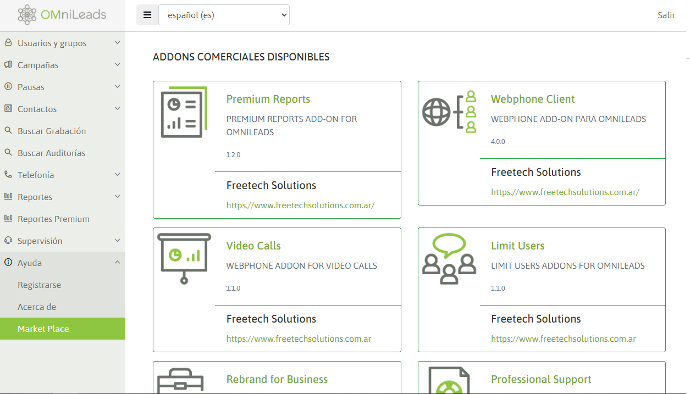Click the Reportes chart icon
This screenshot has width=690, height=394.
[x=8, y=196]
